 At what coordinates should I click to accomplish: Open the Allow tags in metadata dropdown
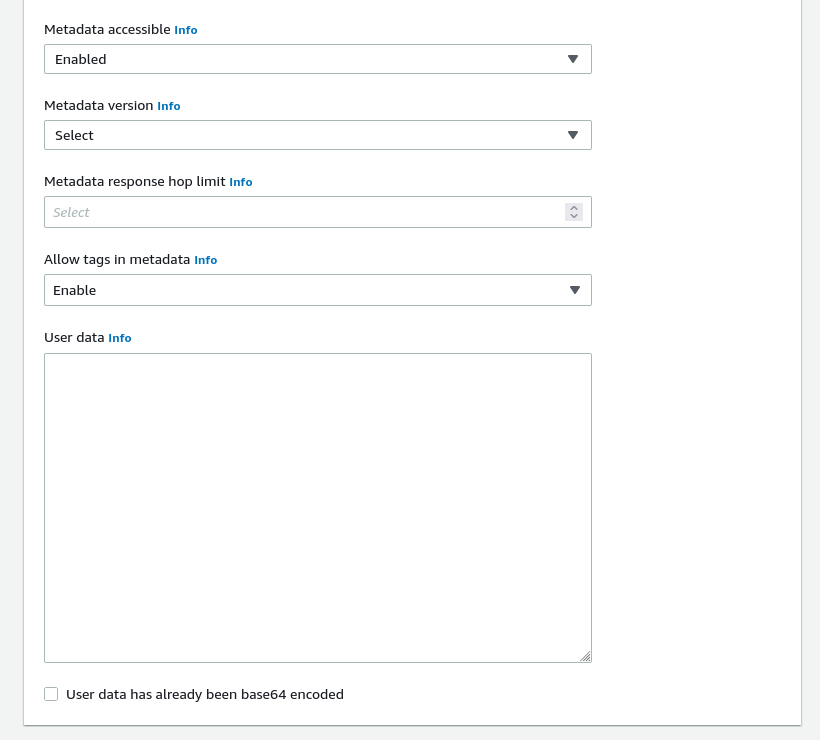[x=300, y=290]
